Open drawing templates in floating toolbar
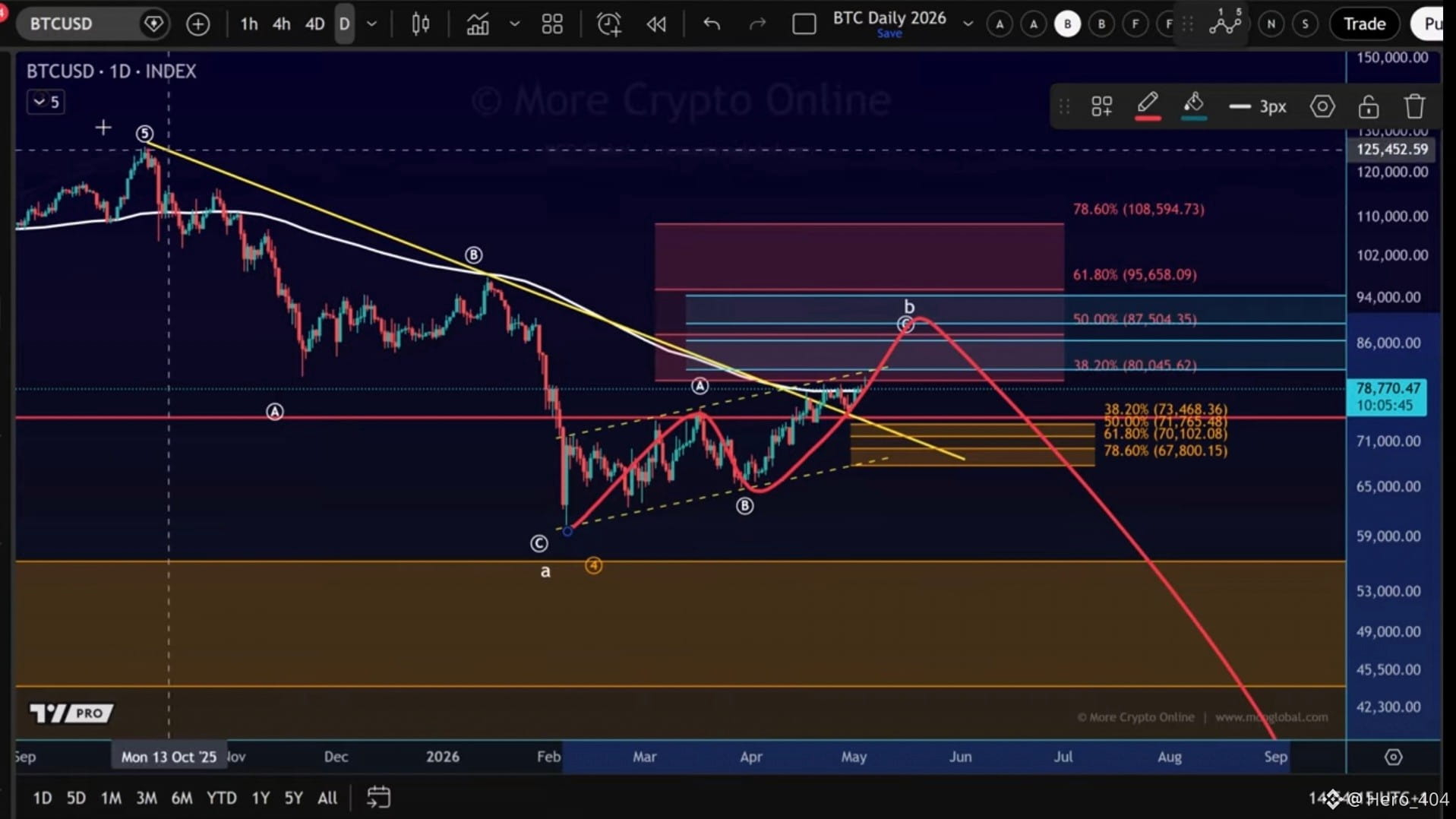 tap(1101, 106)
